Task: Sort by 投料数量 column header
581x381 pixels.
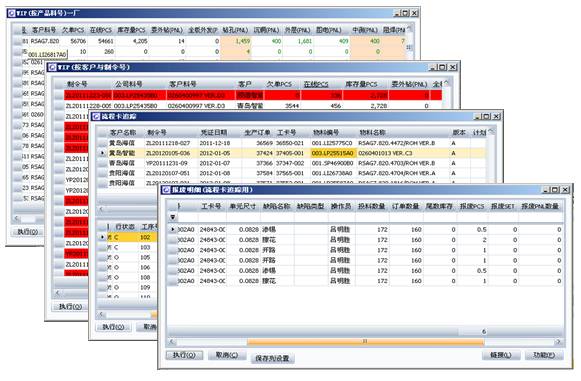Action: tap(371, 206)
